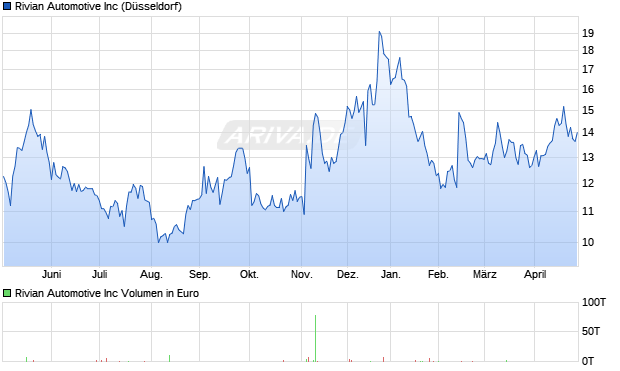Viewport: 620px width, 371px height.
Task: Click the 'Rivian Automotive Inc Volumen in Euro' label
Action: pyautogui.click(x=107, y=293)
